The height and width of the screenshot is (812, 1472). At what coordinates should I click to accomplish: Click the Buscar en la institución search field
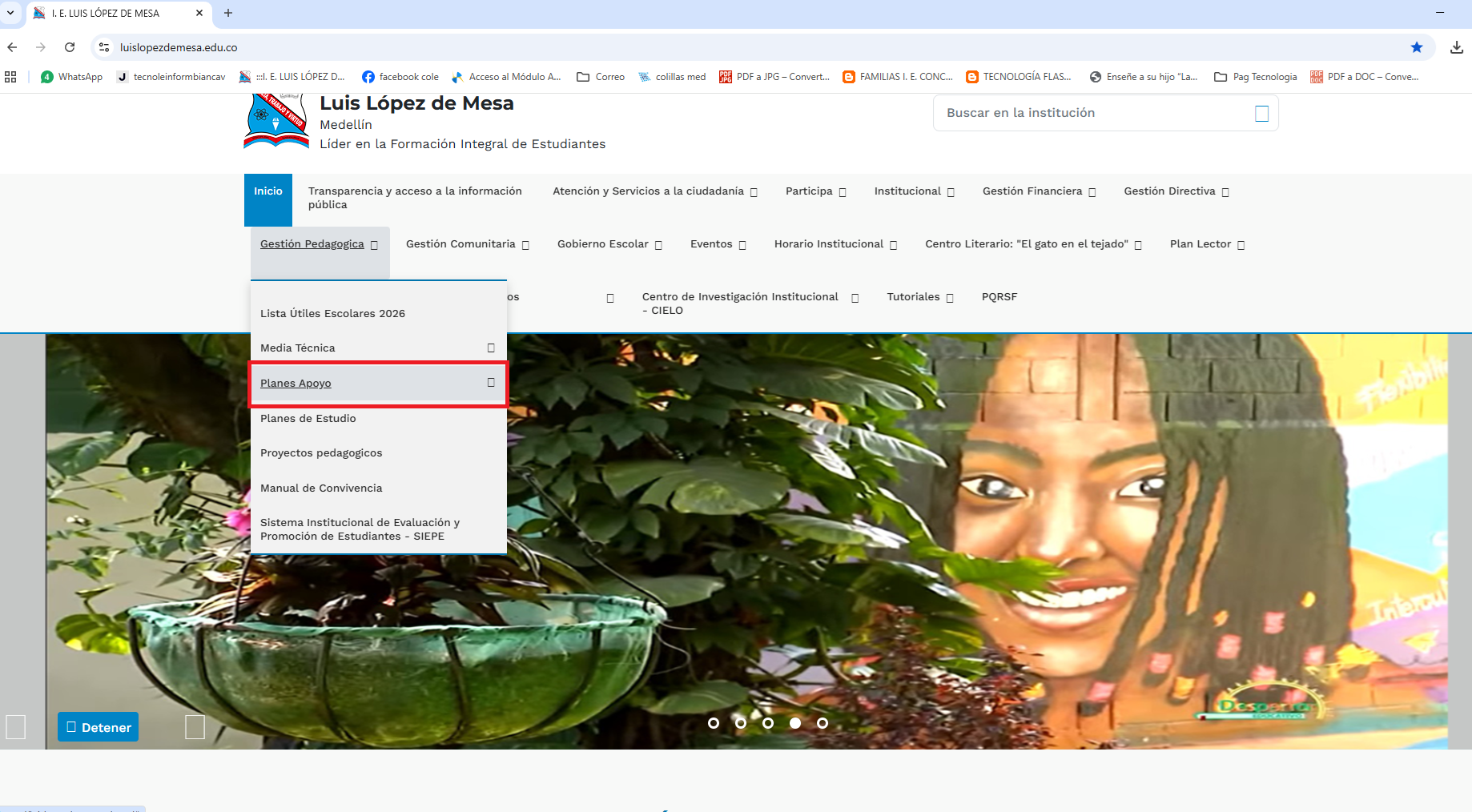coord(1089,114)
